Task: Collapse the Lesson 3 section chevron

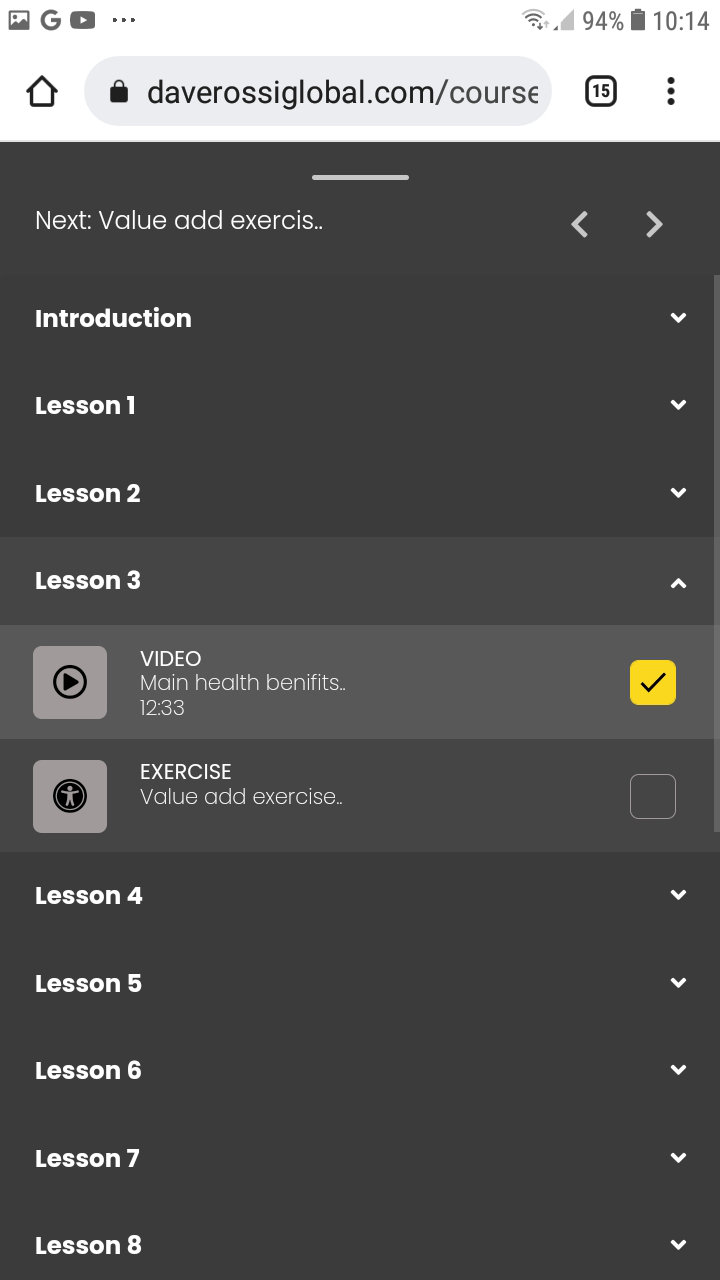Action: tap(678, 582)
